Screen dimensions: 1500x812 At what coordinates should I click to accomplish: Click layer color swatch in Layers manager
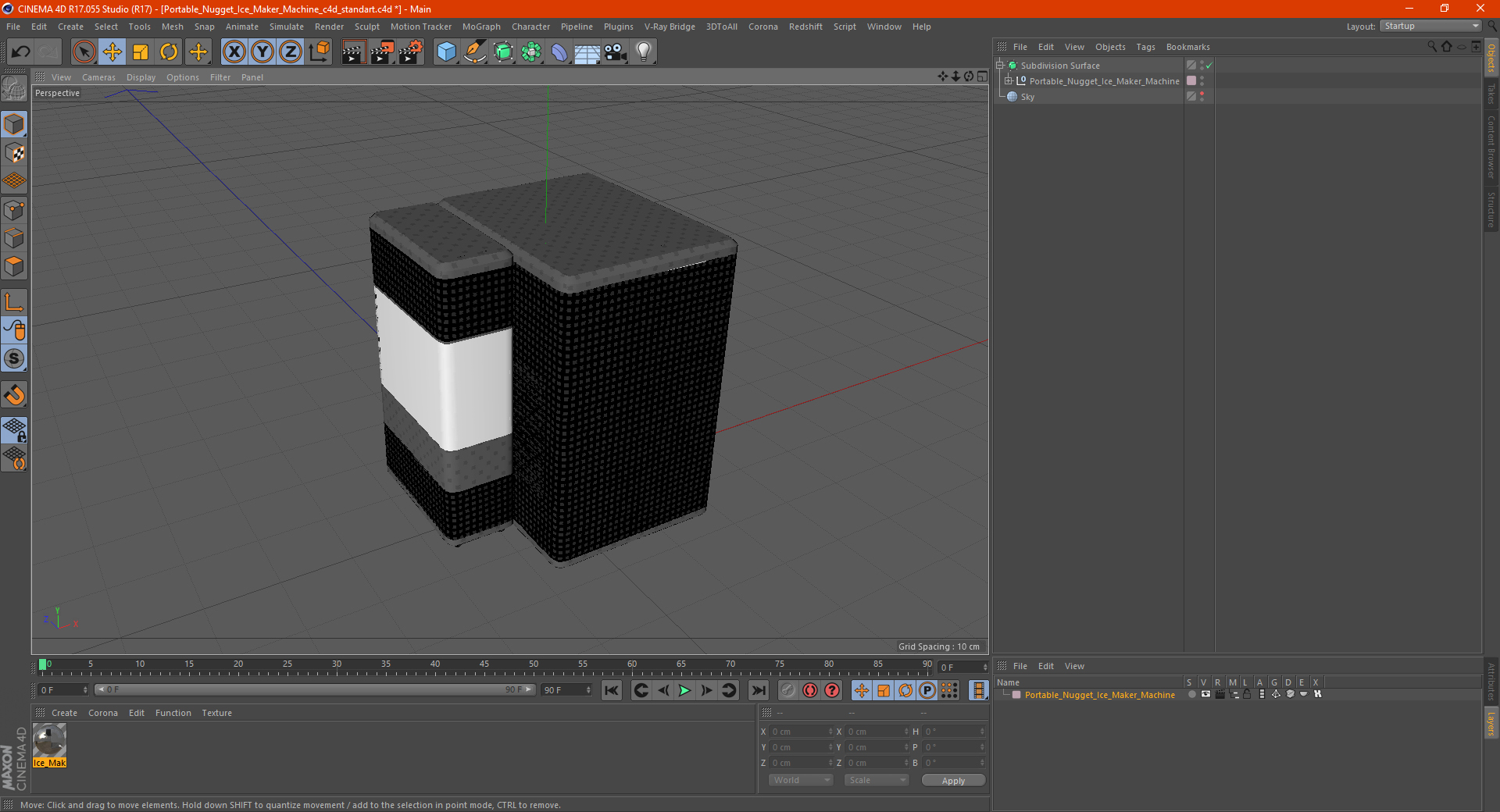pos(1016,694)
